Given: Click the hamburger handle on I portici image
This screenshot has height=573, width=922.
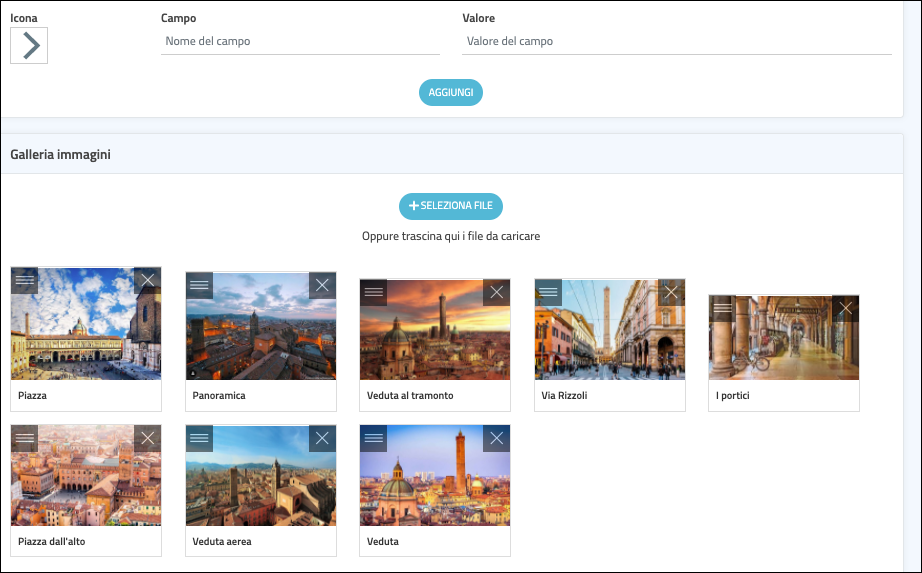Looking at the screenshot, I should (x=722, y=308).
